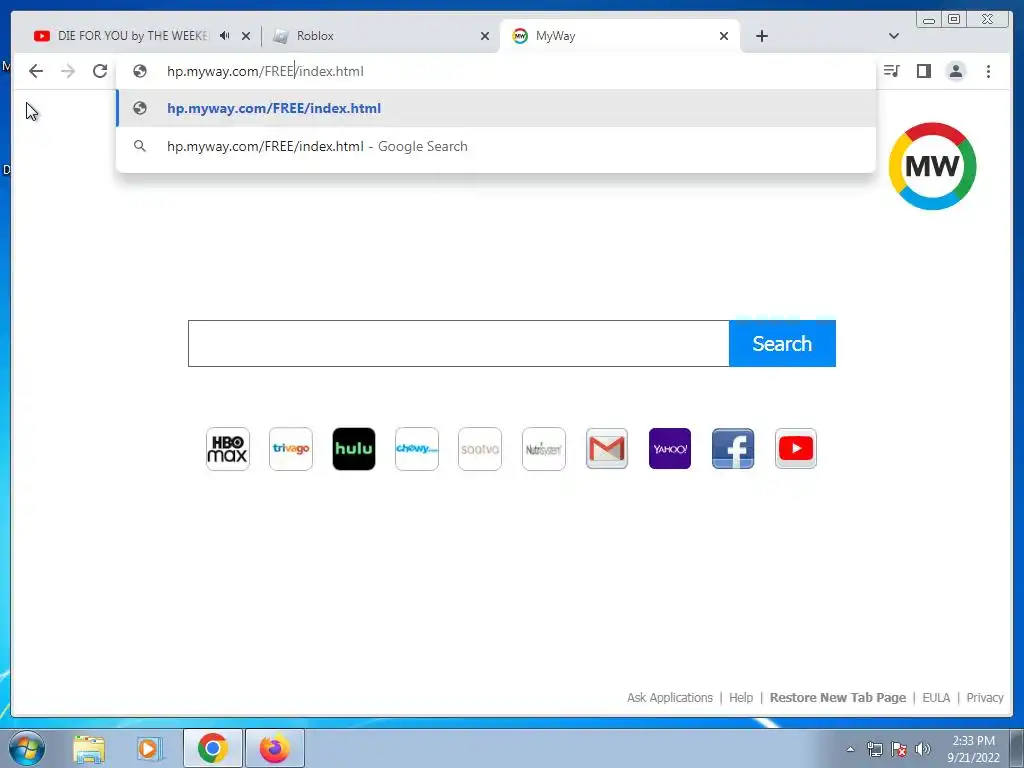Go back to the previous page
Viewport: 1024px width, 768px height.
pos(36,71)
